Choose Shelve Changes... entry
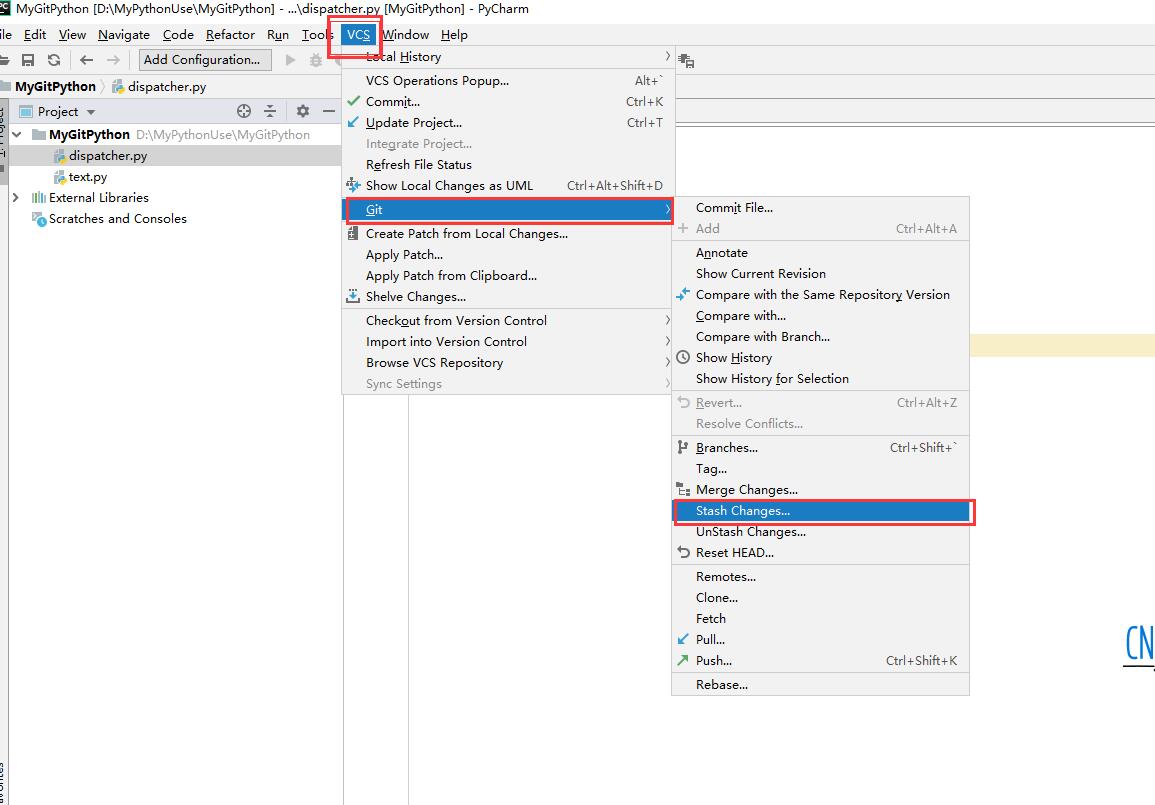Viewport: 1155px width, 805px height. coord(508,297)
